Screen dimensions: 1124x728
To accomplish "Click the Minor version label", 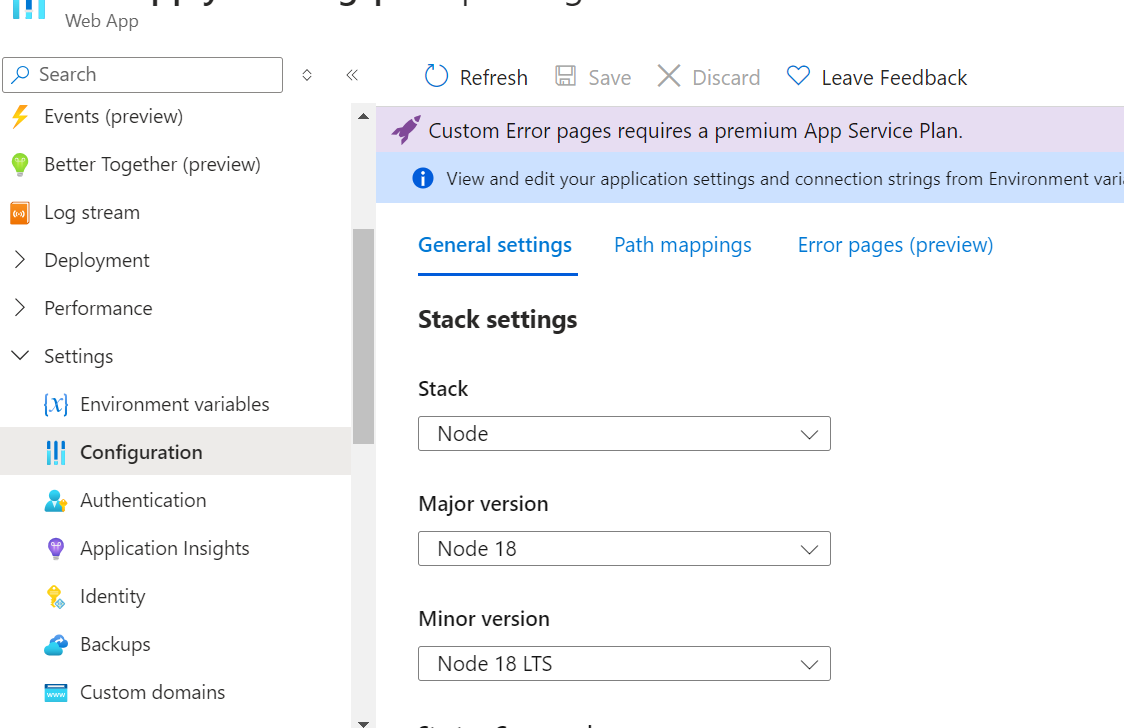I will tap(484, 619).
